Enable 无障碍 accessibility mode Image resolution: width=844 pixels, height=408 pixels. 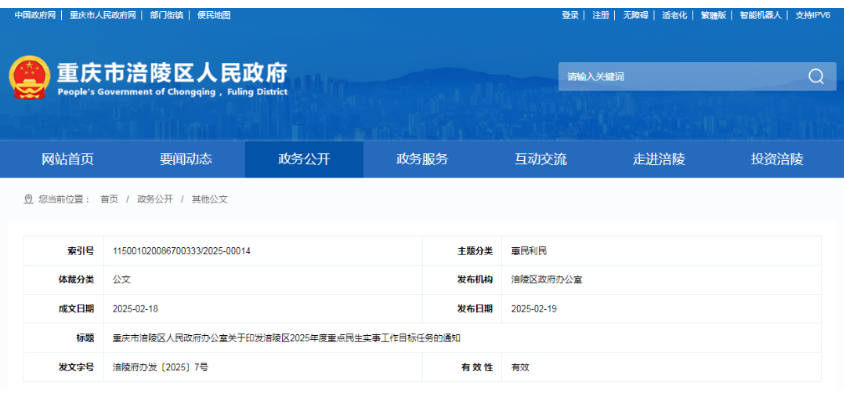635,15
